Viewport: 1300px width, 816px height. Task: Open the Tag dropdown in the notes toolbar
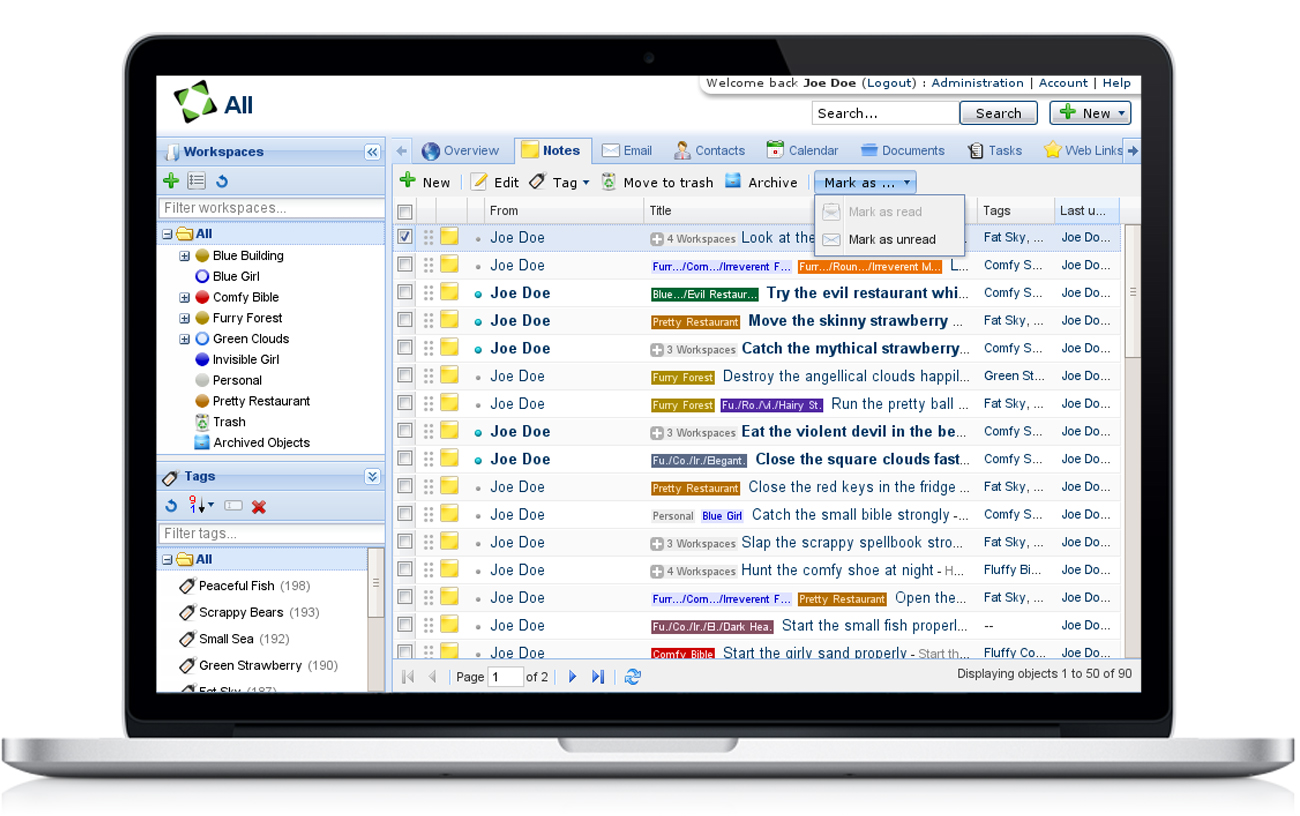(x=560, y=182)
